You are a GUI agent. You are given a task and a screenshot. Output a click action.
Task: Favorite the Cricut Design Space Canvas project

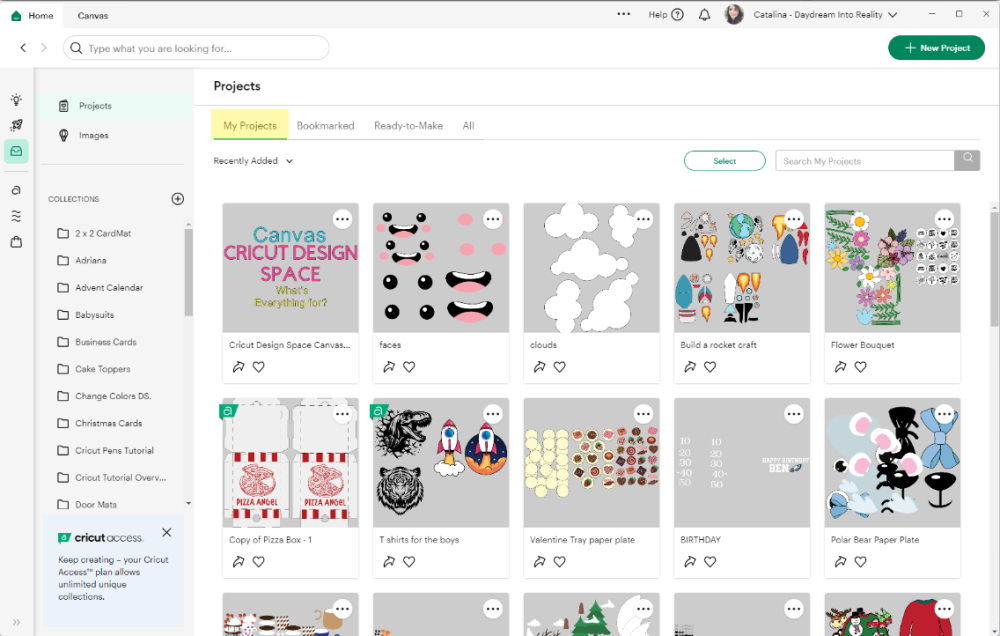[x=258, y=367]
